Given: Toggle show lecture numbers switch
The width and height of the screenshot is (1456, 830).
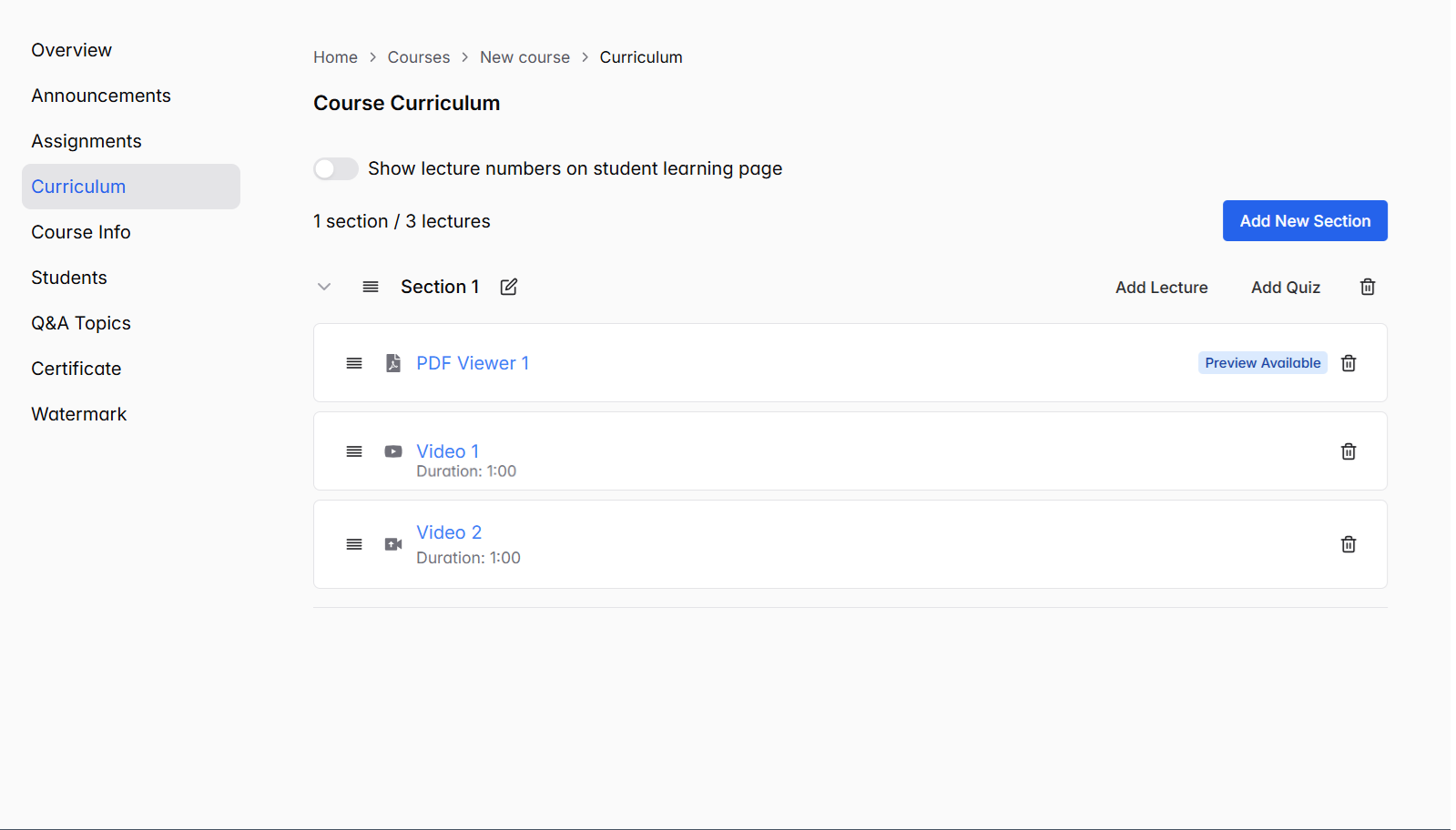Looking at the screenshot, I should (x=336, y=168).
